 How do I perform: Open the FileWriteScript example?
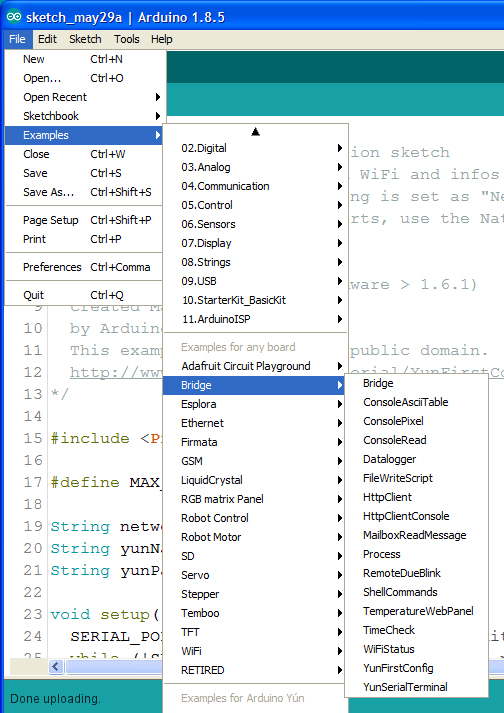[416, 478]
